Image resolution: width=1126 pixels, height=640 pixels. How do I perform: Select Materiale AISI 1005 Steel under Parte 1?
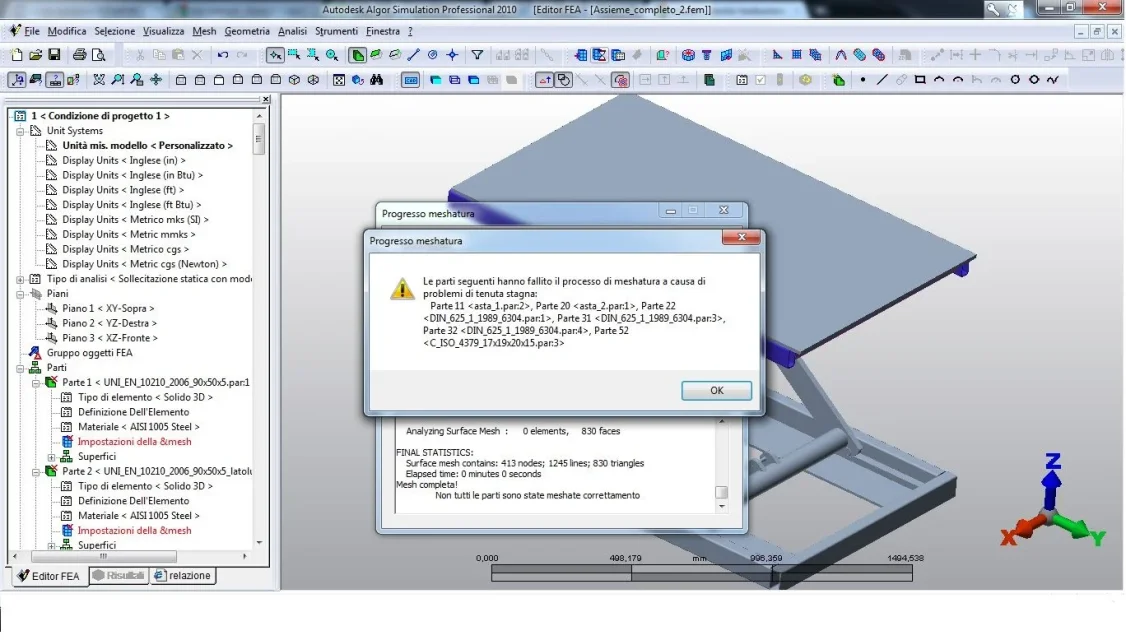(139, 427)
